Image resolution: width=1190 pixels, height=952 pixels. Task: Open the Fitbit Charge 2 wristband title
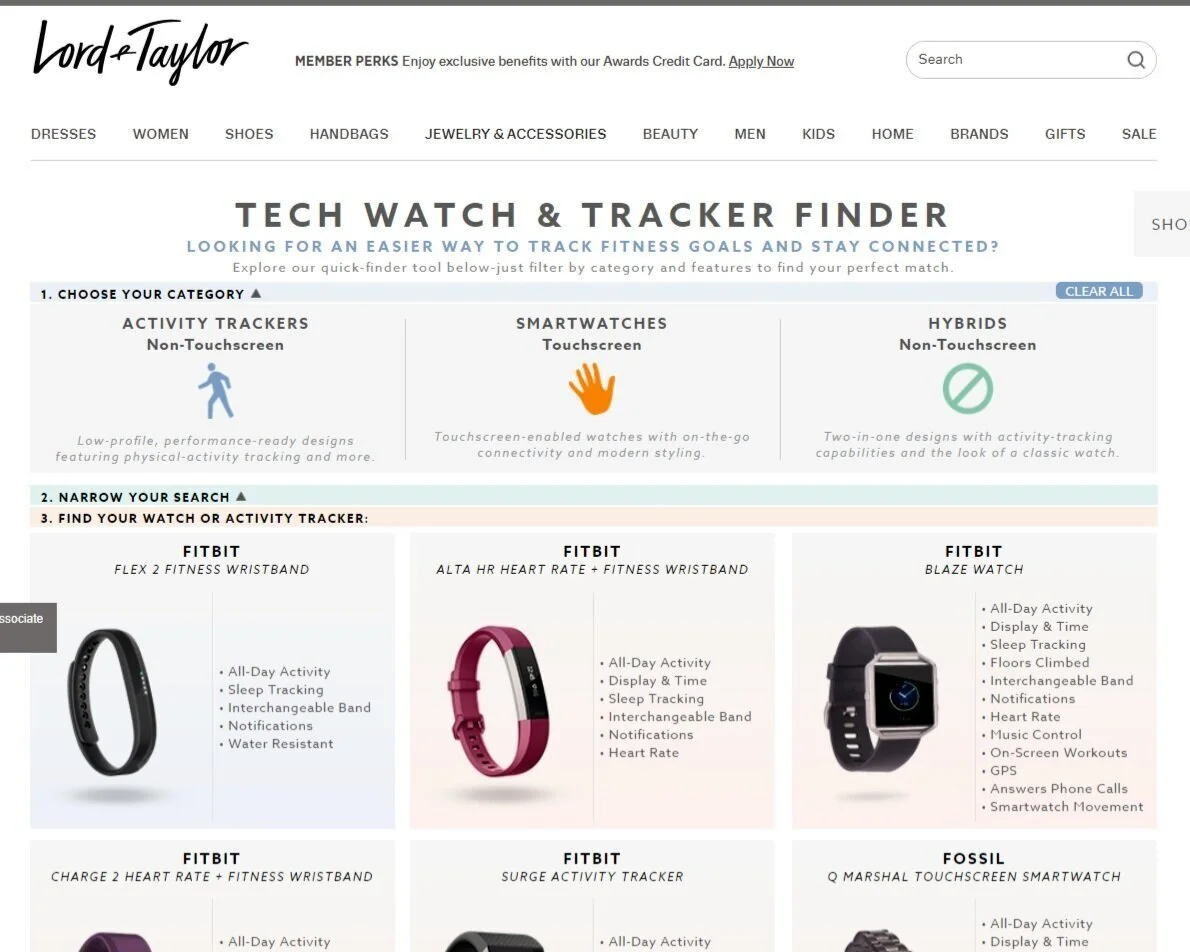[x=212, y=867]
